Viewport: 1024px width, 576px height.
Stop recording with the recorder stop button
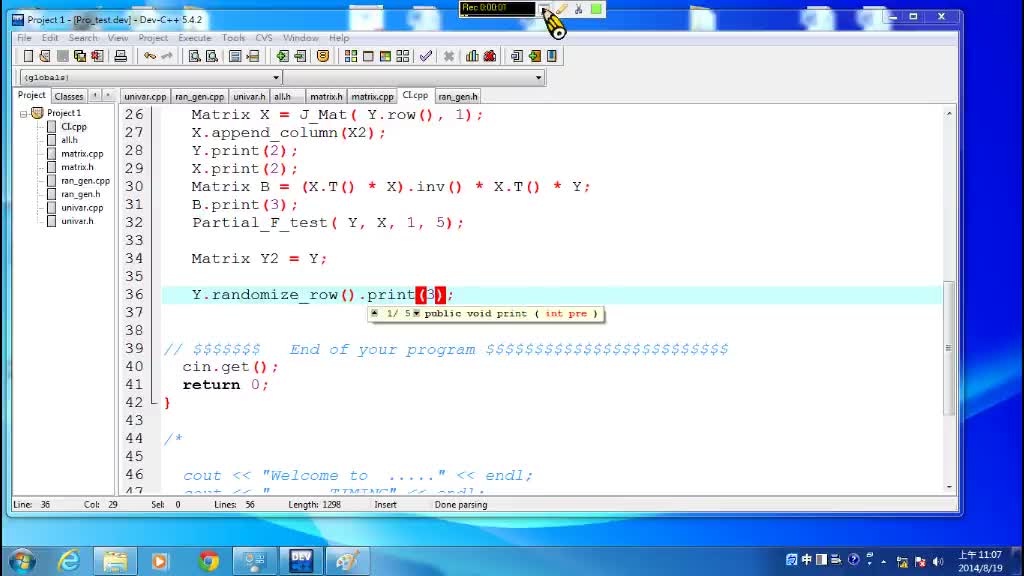tap(544, 8)
